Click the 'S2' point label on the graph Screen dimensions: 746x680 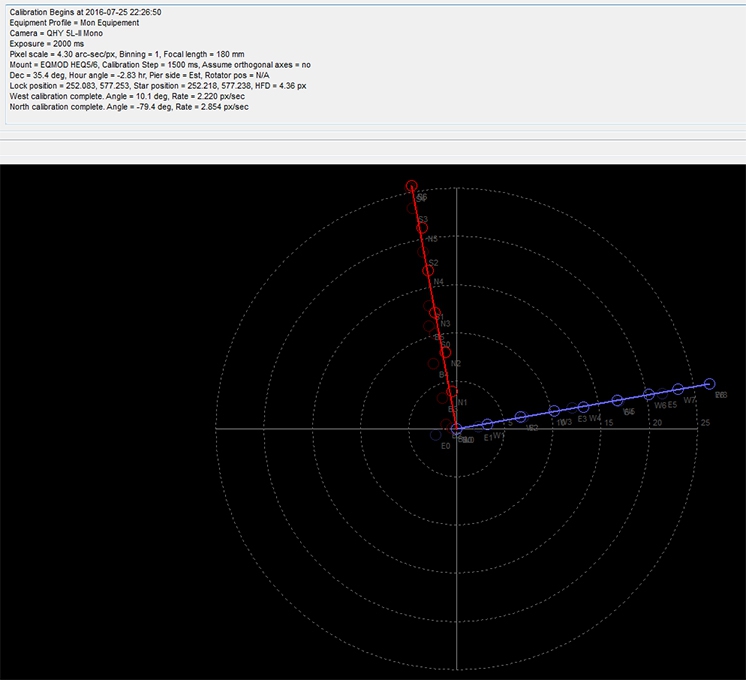click(x=433, y=263)
